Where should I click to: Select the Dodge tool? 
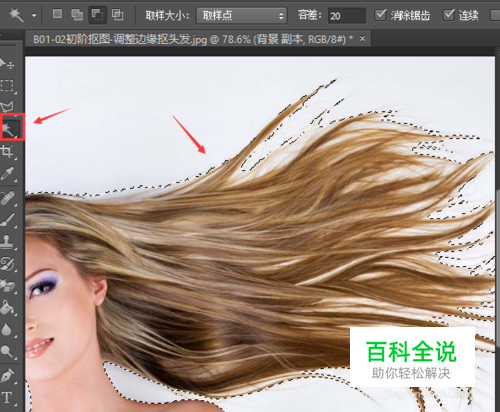7,351
